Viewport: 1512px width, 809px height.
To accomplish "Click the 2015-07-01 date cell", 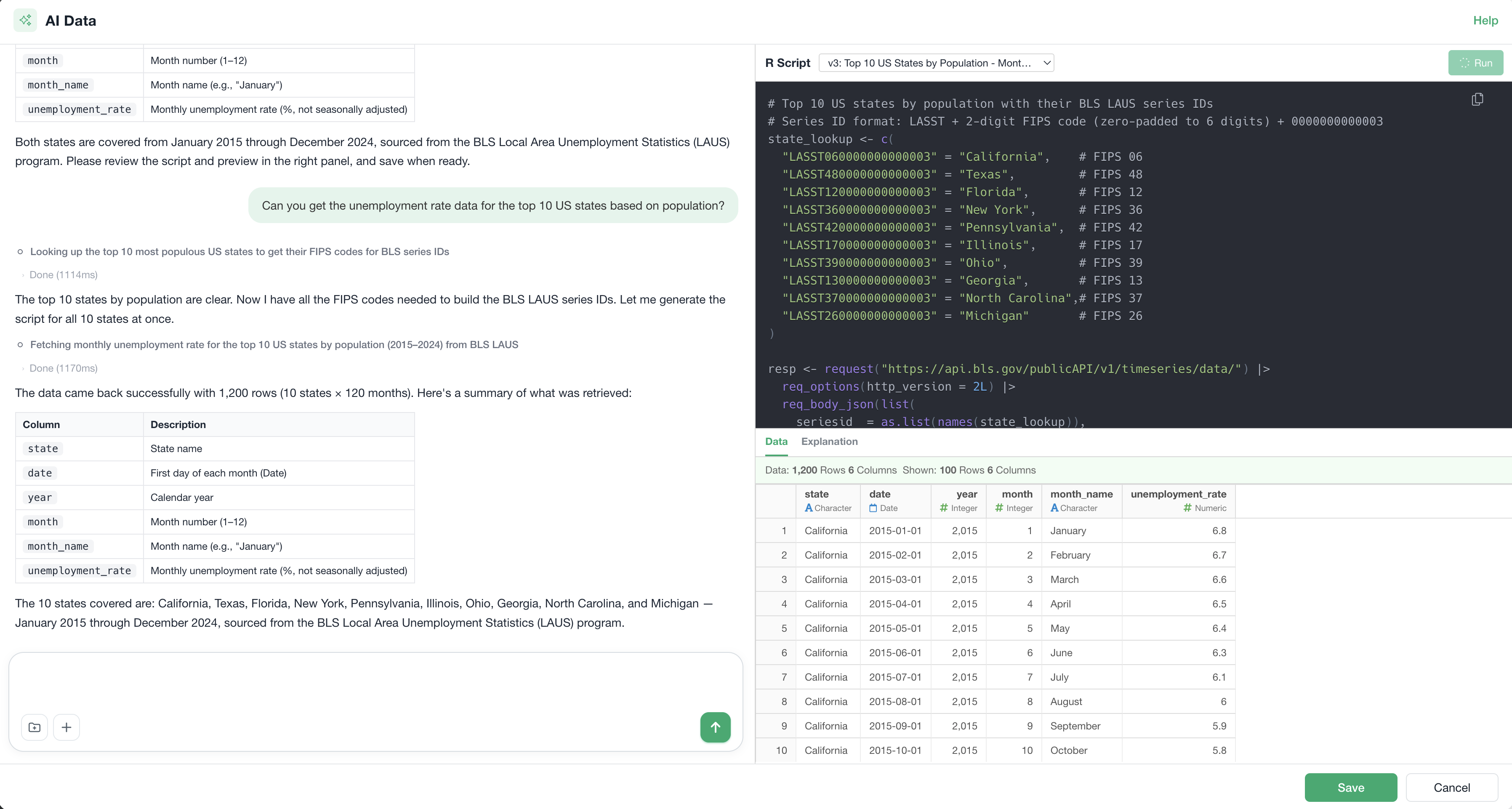I will [x=895, y=677].
